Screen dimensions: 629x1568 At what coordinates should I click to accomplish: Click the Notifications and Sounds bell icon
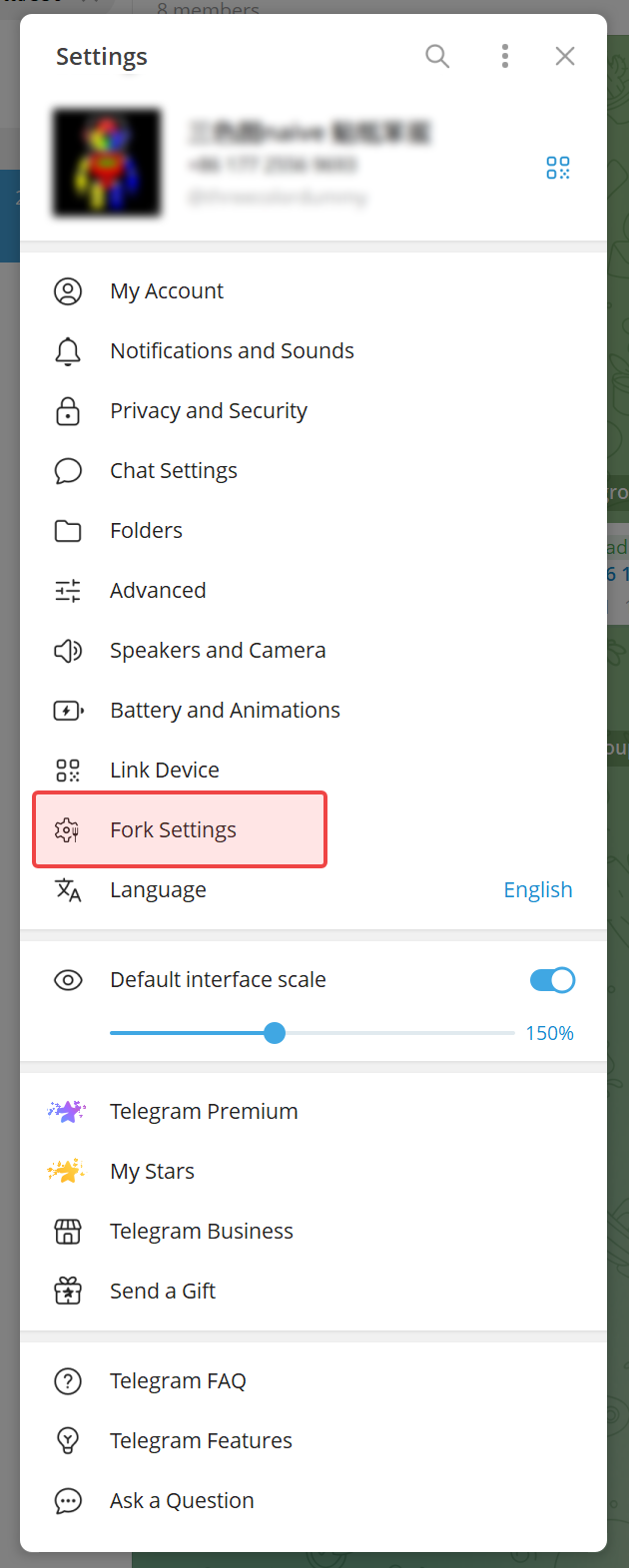68,351
